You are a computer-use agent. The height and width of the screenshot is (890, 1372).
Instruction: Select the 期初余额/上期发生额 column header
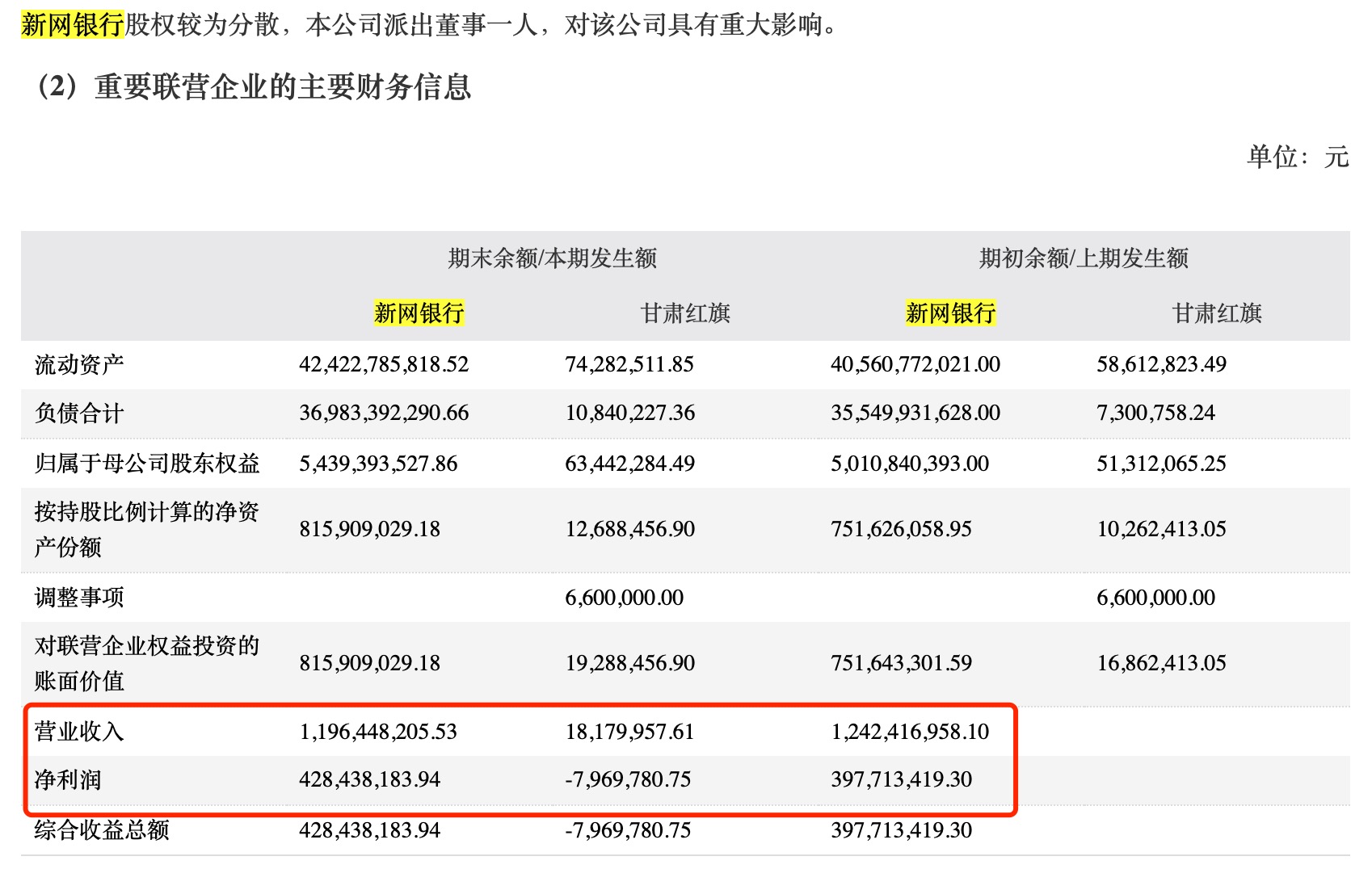[1084, 258]
